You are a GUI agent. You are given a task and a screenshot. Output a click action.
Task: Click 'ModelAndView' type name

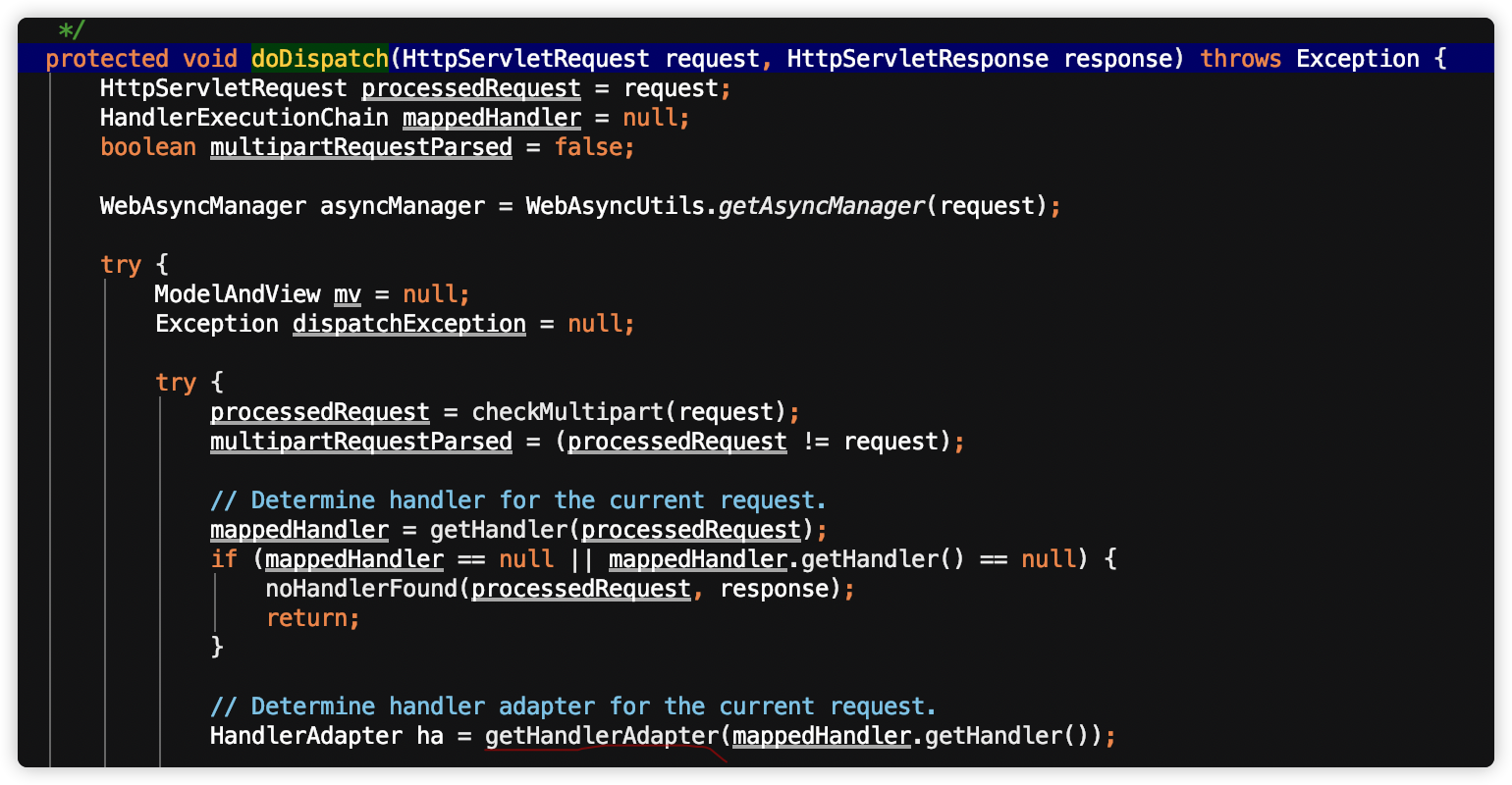[x=238, y=294]
